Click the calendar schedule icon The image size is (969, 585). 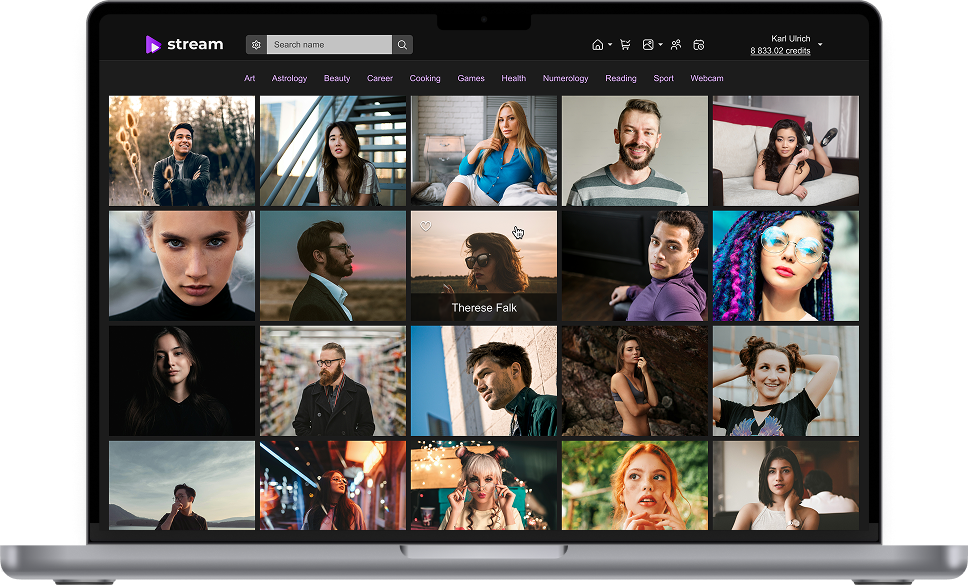point(699,45)
